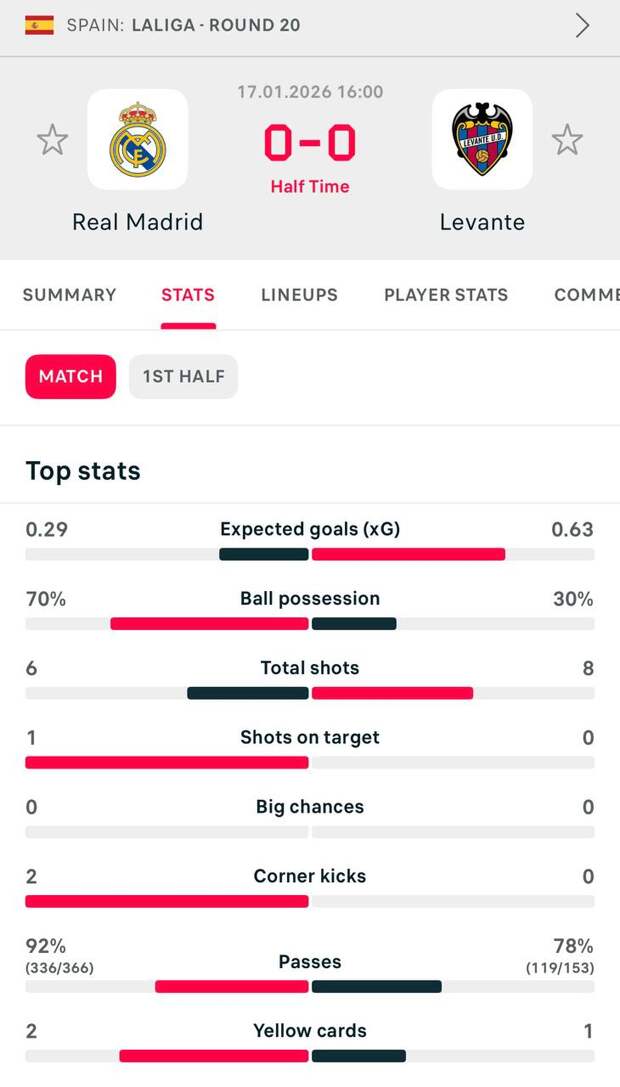
Task: Click the Levante team name
Action: tap(482, 222)
